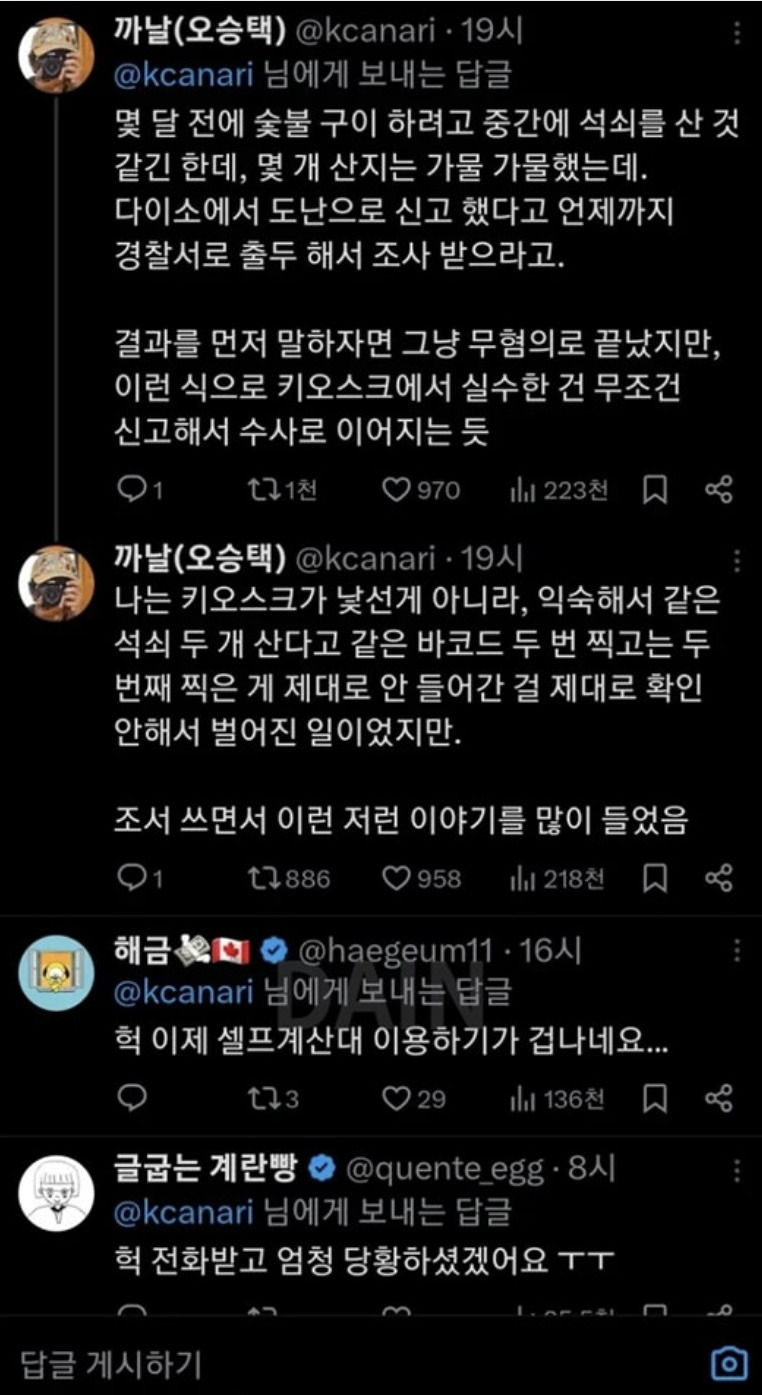Open more options on first tweet
The height and width of the screenshot is (1395, 762).
tap(737, 34)
